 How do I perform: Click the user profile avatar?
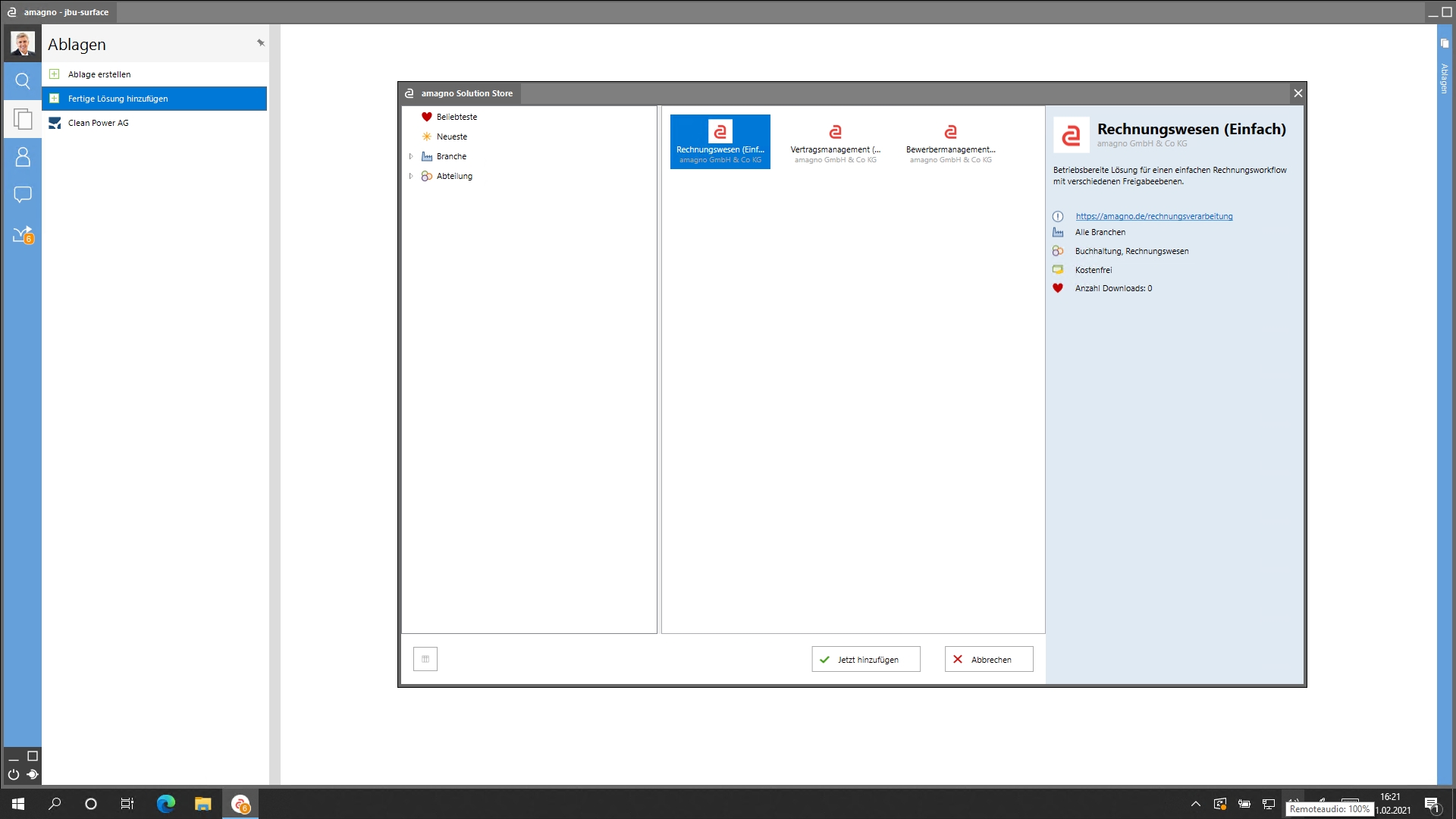pos(23,43)
